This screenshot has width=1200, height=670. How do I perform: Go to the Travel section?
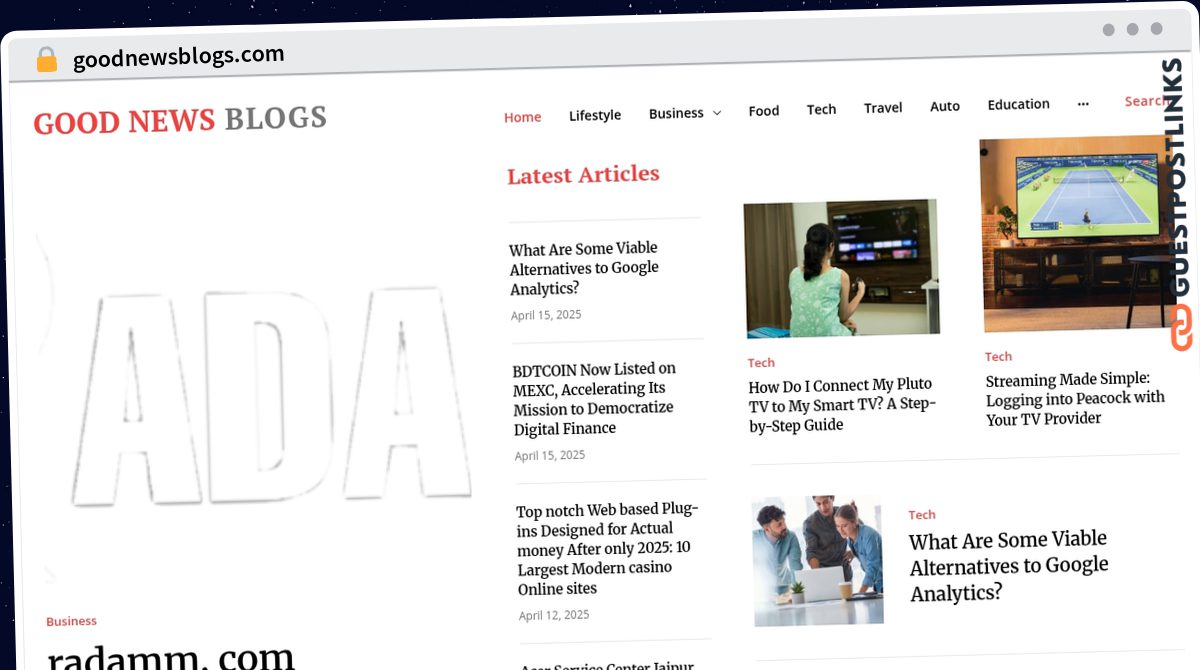883,107
